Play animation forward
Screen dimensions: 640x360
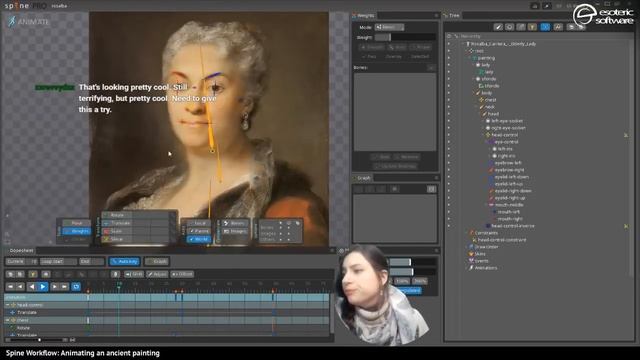coord(43,287)
